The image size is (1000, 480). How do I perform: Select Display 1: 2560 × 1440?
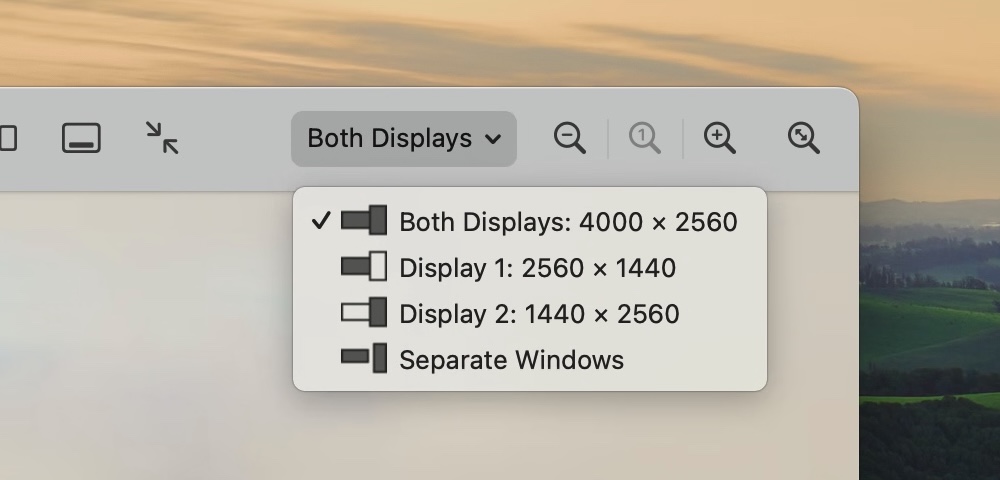[537, 268]
